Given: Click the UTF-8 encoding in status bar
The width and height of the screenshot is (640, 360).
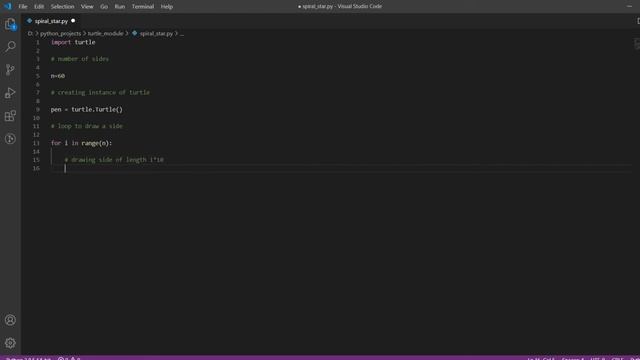Looking at the screenshot, I should (598, 358).
